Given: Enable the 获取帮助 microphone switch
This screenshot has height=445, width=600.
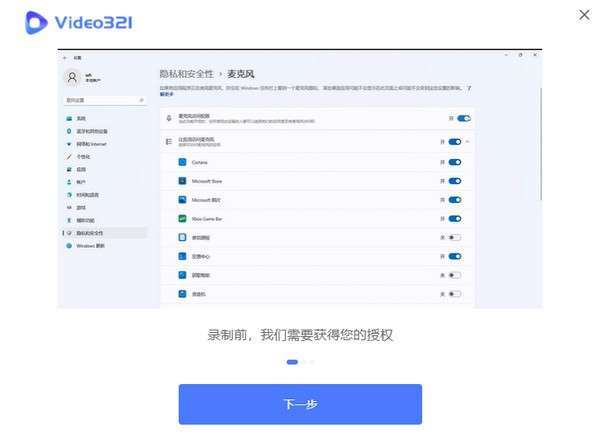Looking at the screenshot, I should coord(455,275).
